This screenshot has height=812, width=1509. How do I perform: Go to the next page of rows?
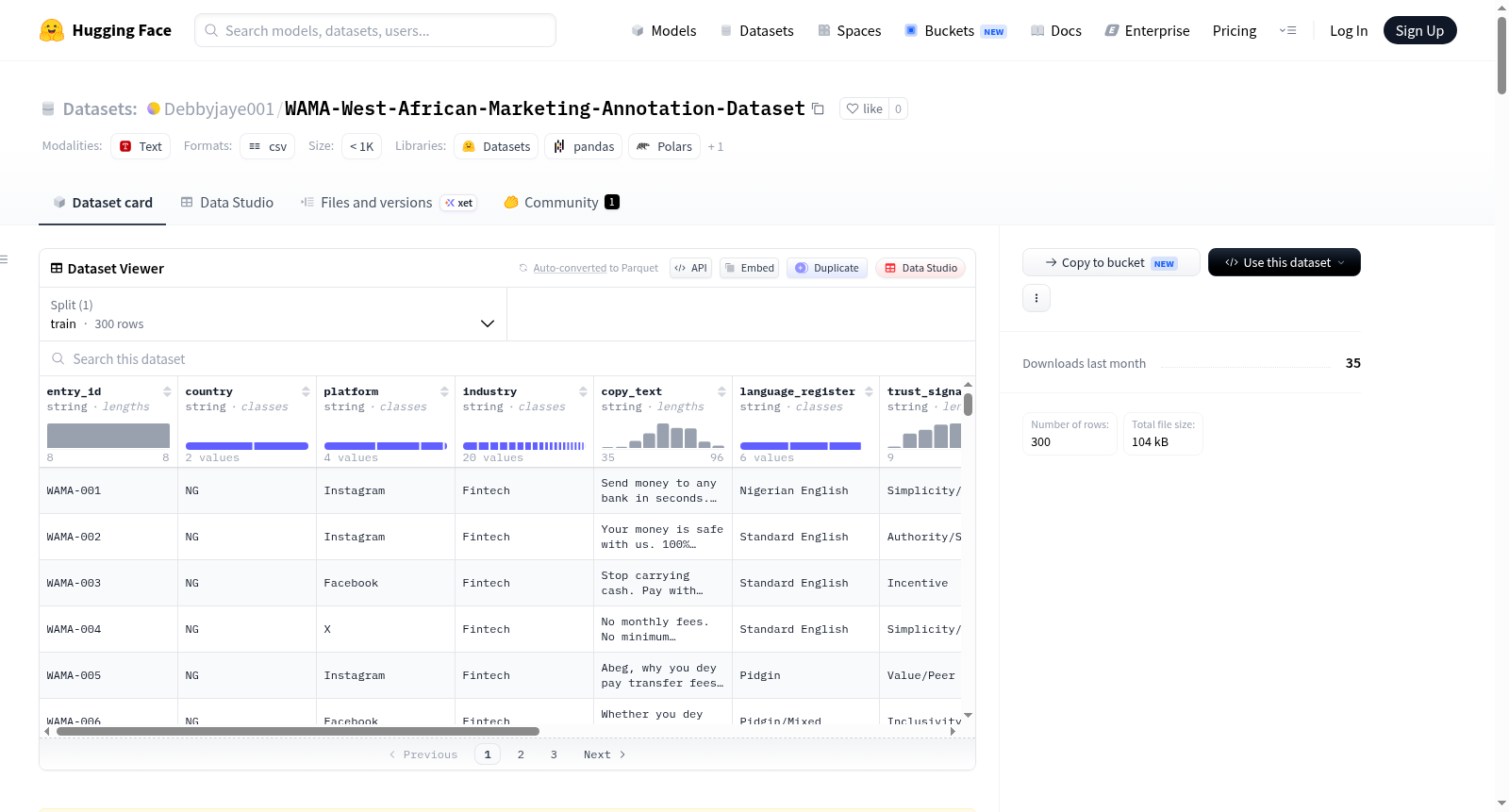click(x=605, y=754)
